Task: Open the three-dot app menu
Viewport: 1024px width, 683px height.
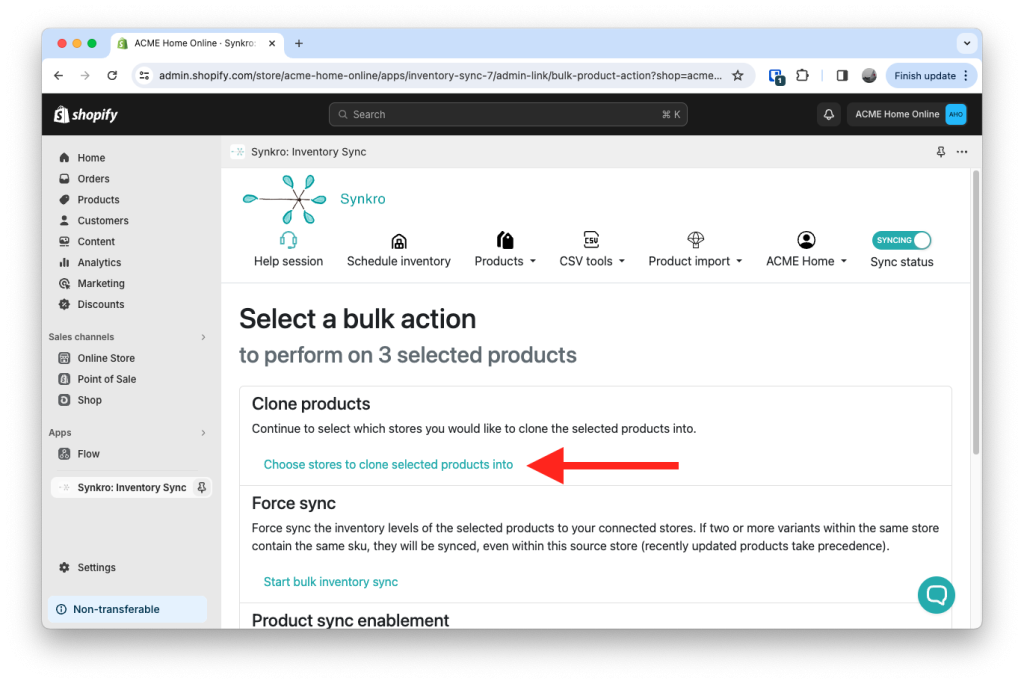Action: pyautogui.click(x=962, y=152)
